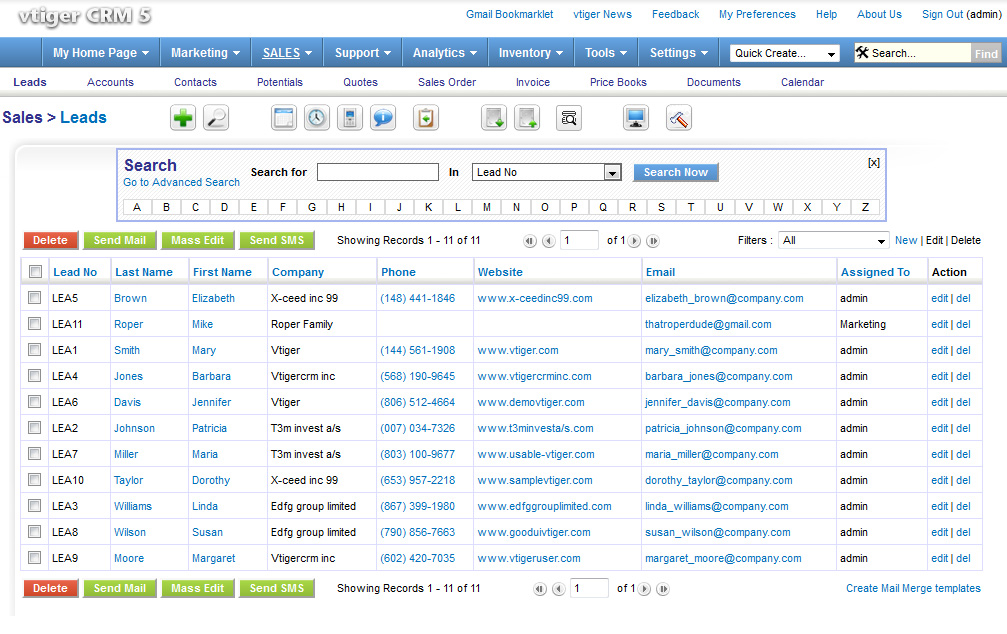Open the My Home Page menu

click(x=101, y=53)
